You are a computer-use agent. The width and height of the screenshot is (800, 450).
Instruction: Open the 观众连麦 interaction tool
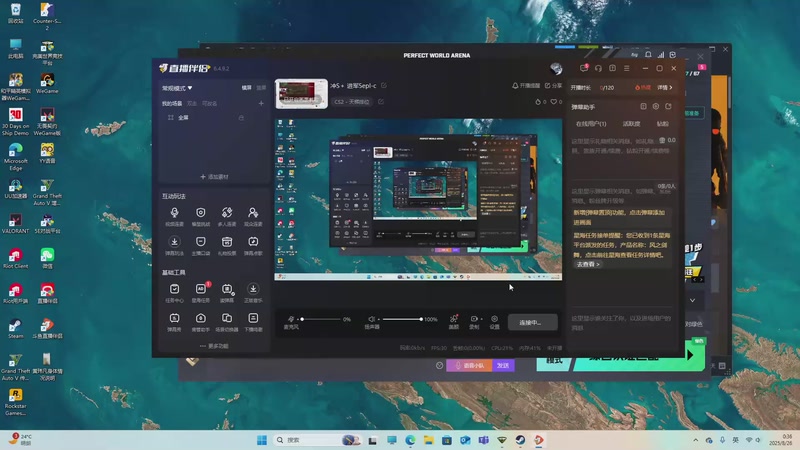click(x=253, y=216)
